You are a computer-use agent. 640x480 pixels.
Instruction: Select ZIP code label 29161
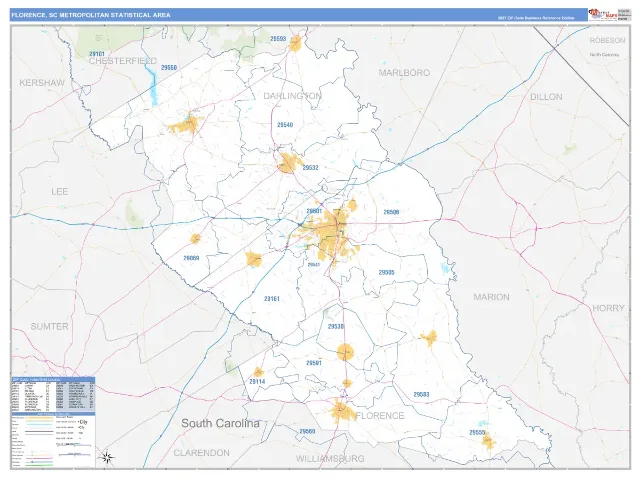click(x=272, y=299)
